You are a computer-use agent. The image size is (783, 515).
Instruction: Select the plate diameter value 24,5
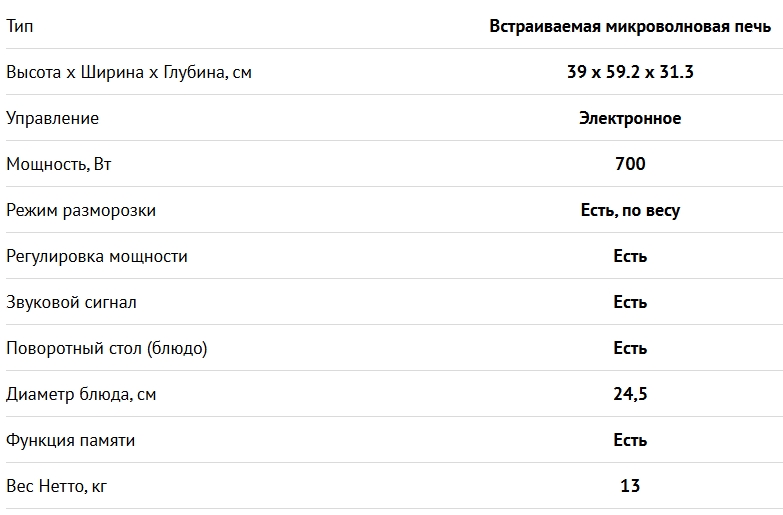click(x=630, y=394)
